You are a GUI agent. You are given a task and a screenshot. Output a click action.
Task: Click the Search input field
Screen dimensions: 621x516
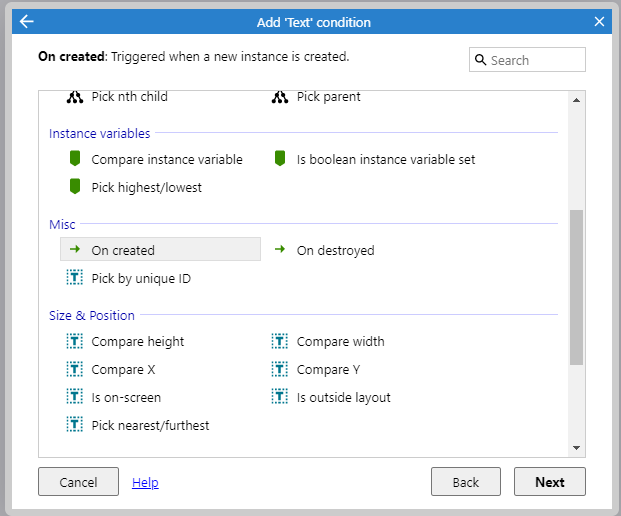point(535,60)
